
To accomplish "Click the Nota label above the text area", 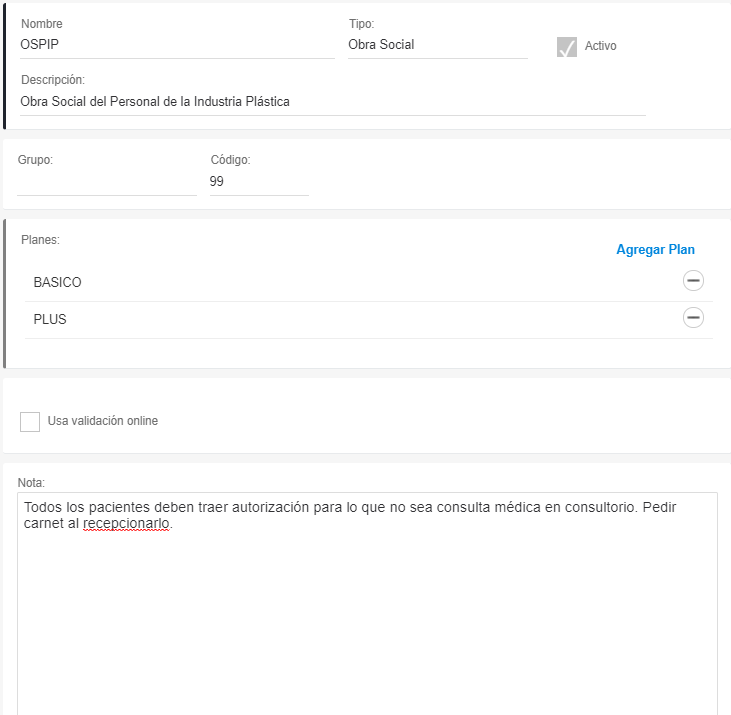I will click(32, 483).
